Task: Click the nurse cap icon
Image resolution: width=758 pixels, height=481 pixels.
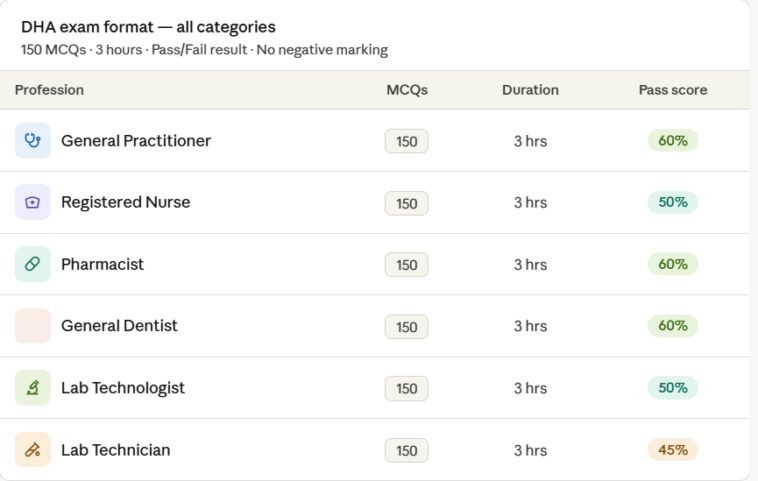Action: coord(33,202)
